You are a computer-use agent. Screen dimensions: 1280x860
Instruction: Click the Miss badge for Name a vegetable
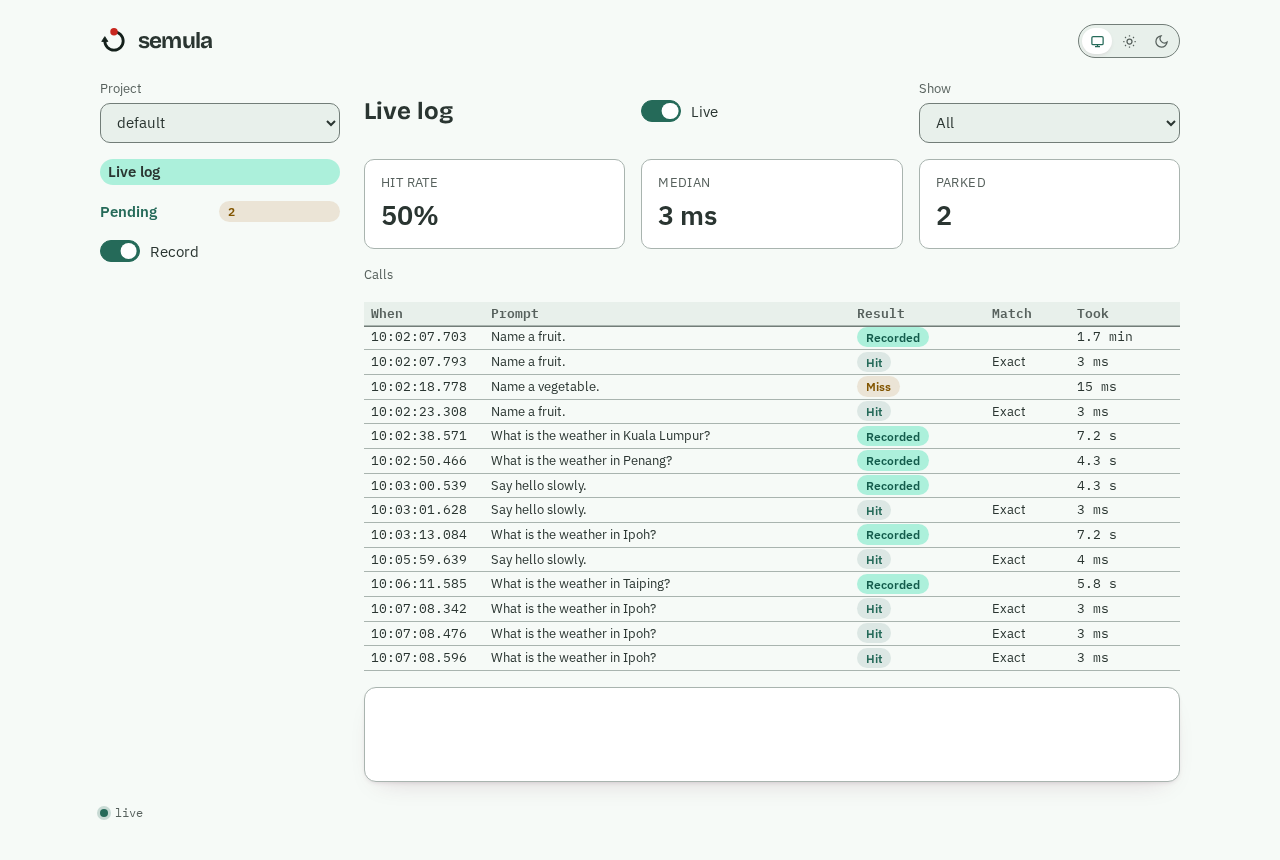pos(878,386)
